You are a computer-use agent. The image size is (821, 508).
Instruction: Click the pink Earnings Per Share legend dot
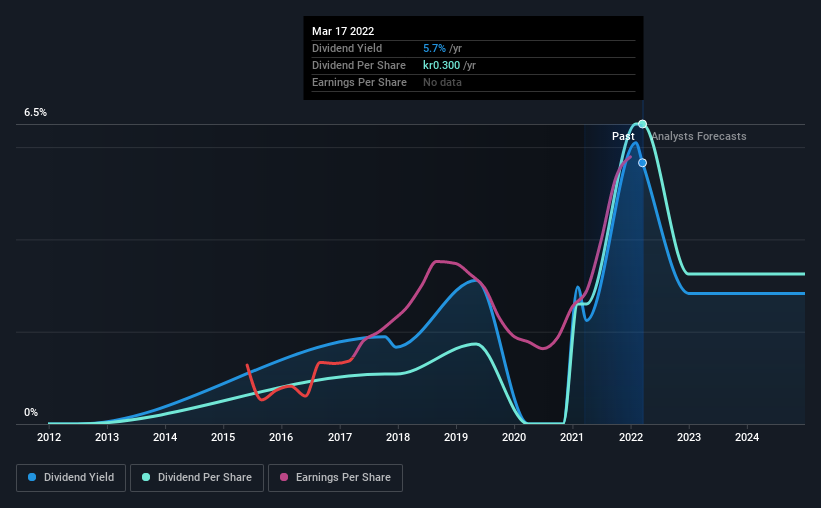(x=284, y=477)
